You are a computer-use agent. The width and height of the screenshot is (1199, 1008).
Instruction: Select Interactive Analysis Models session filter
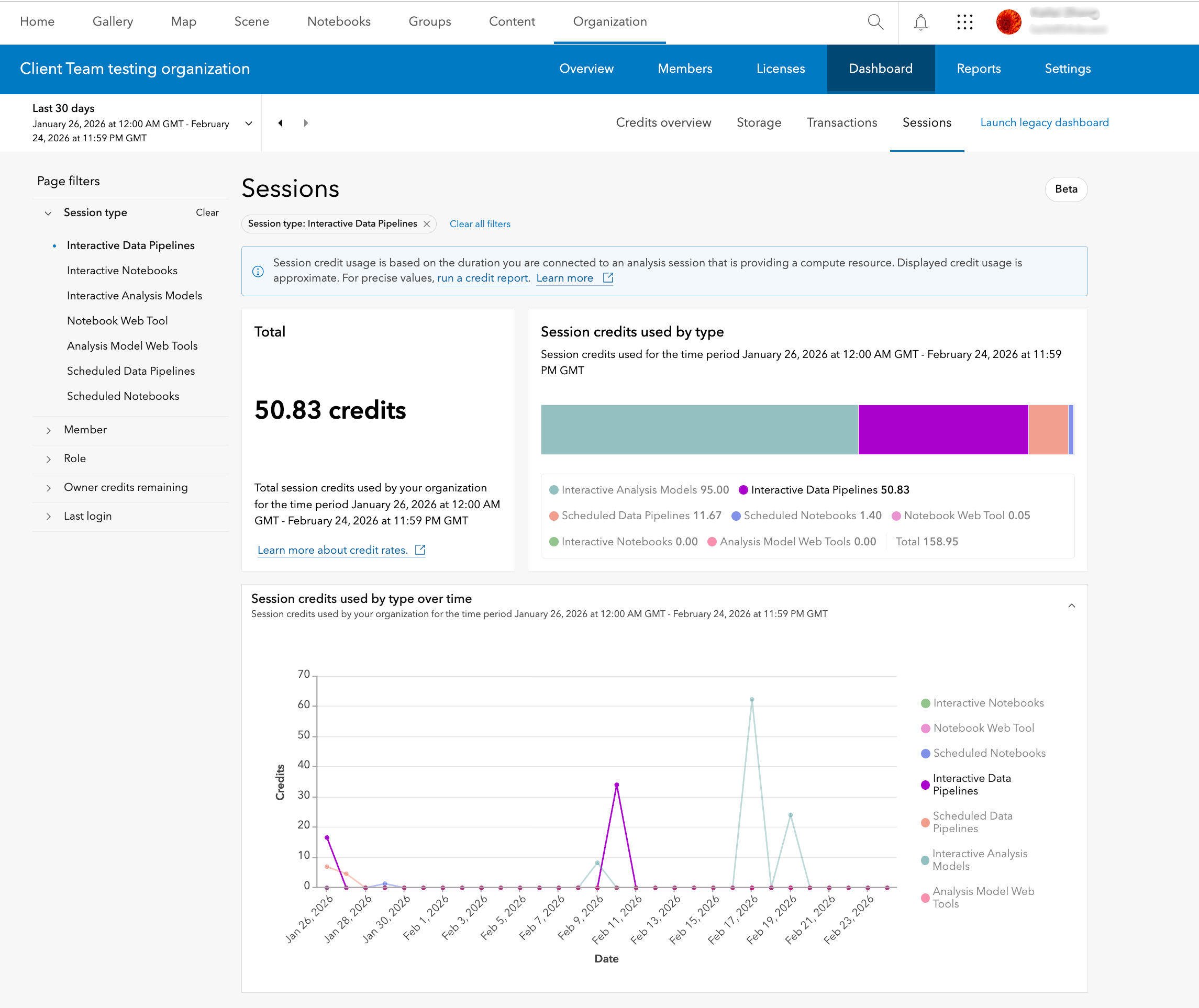[x=135, y=295]
